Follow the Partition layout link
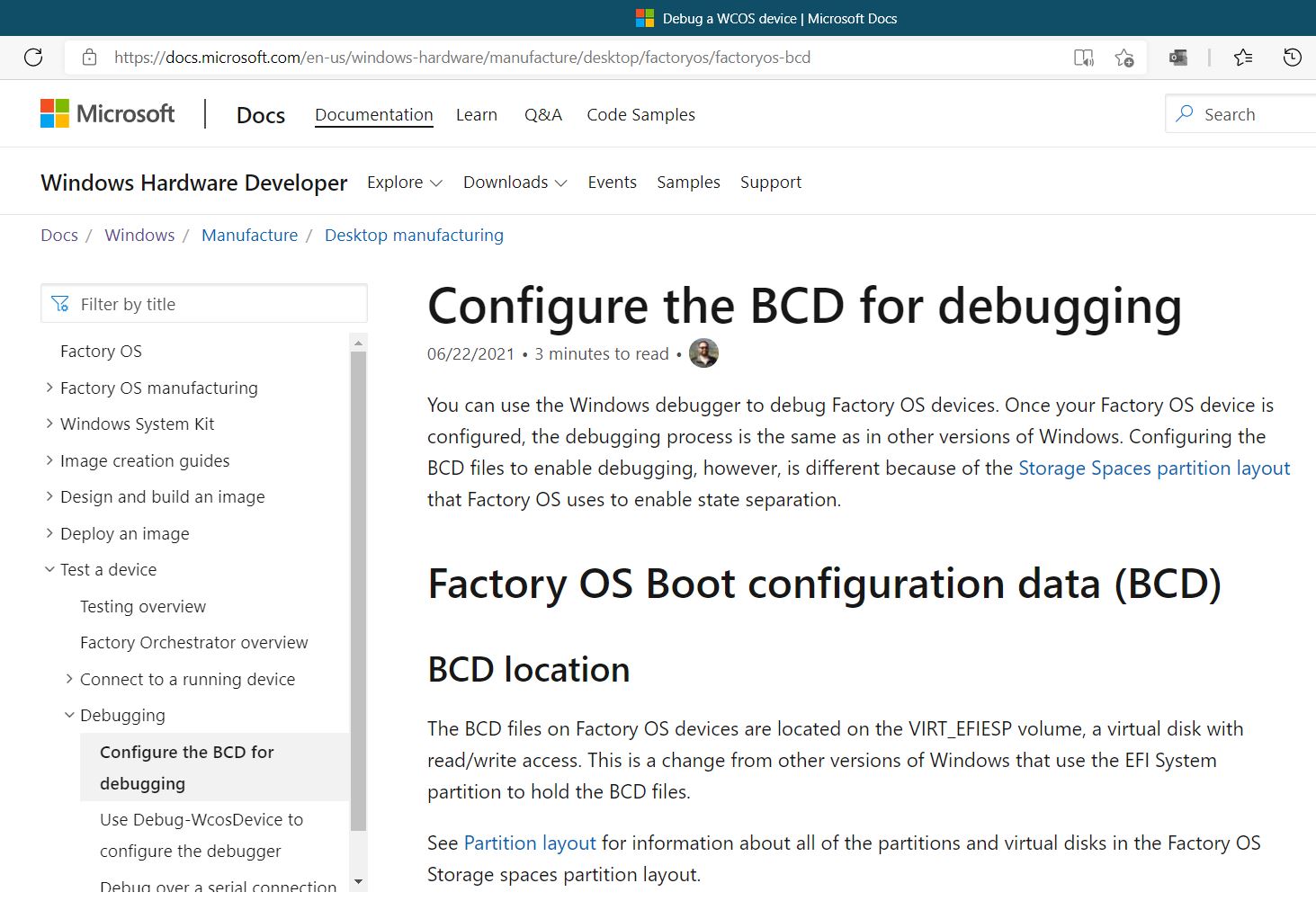Viewport: 1316px width, 901px height. pos(529,843)
